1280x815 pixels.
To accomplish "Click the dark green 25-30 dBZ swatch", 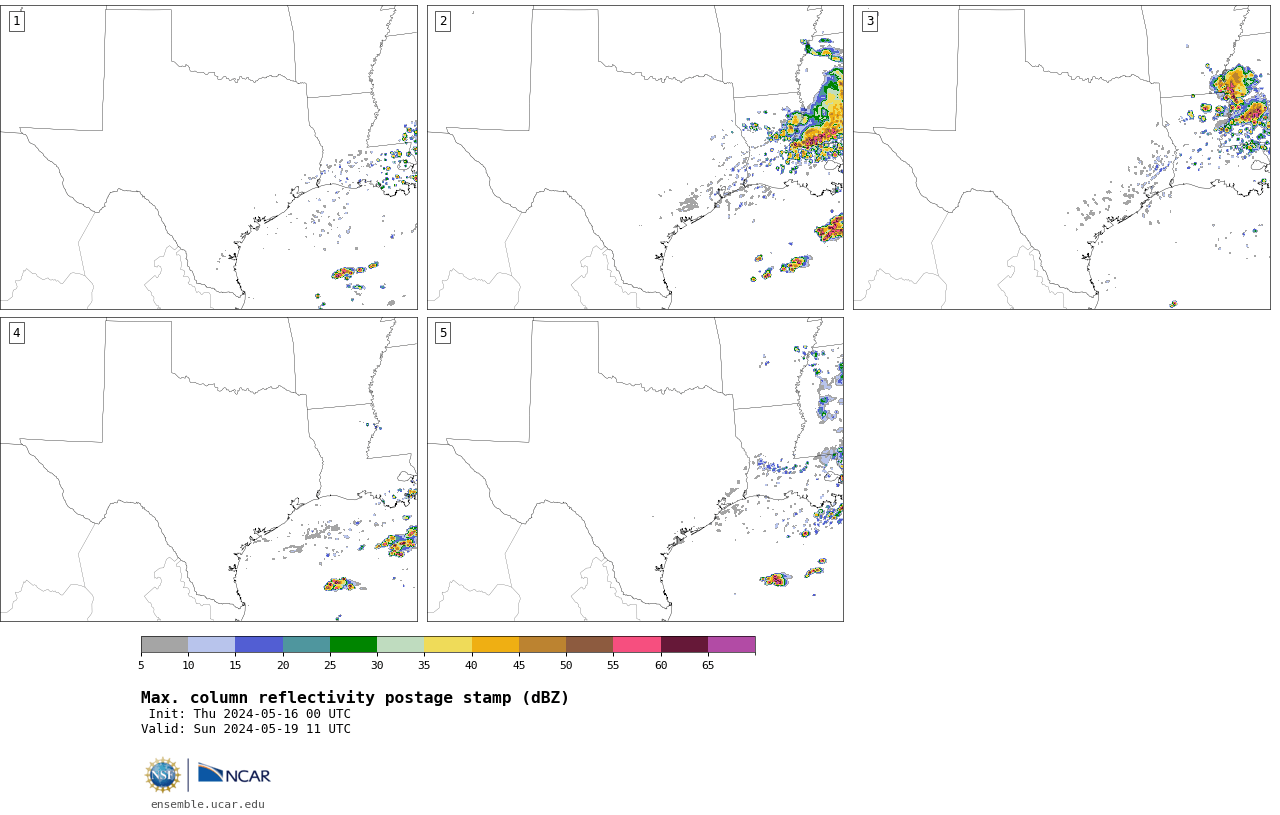I will coord(353,644).
